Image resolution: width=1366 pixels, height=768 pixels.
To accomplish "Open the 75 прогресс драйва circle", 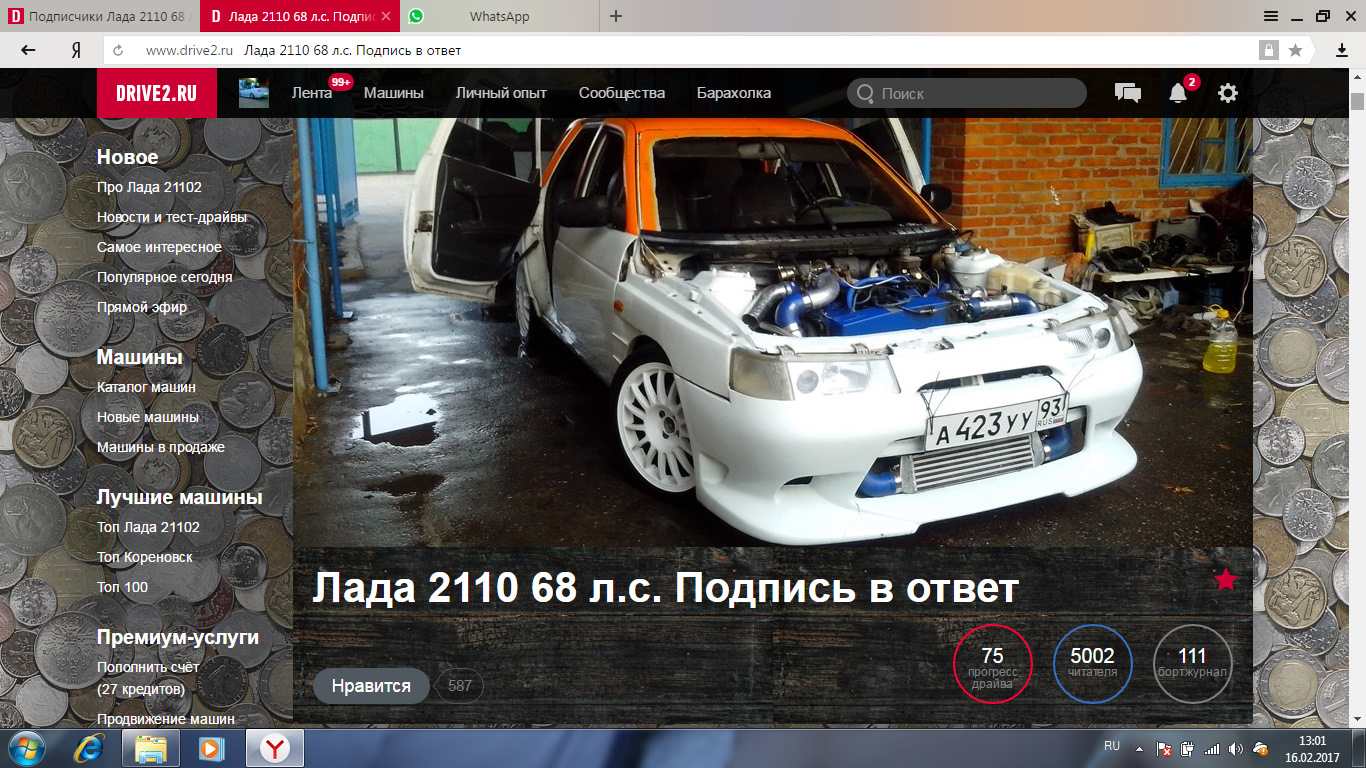I will point(992,664).
